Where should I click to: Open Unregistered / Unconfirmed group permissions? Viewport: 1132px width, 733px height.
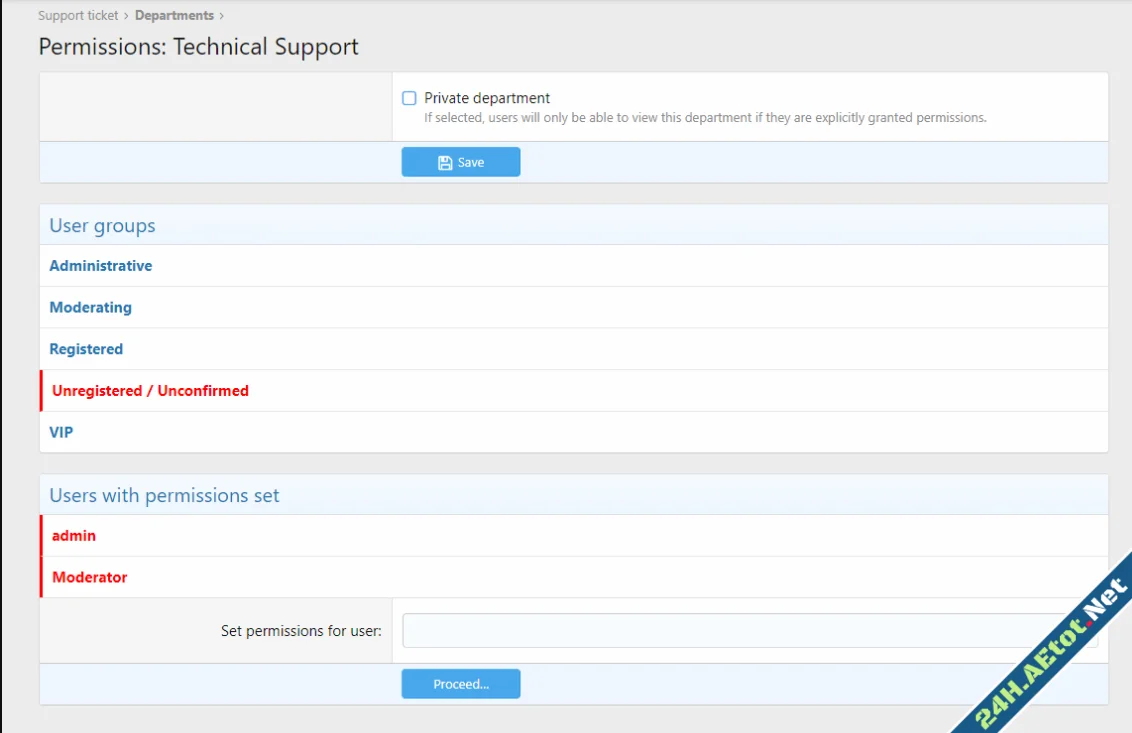click(x=150, y=391)
